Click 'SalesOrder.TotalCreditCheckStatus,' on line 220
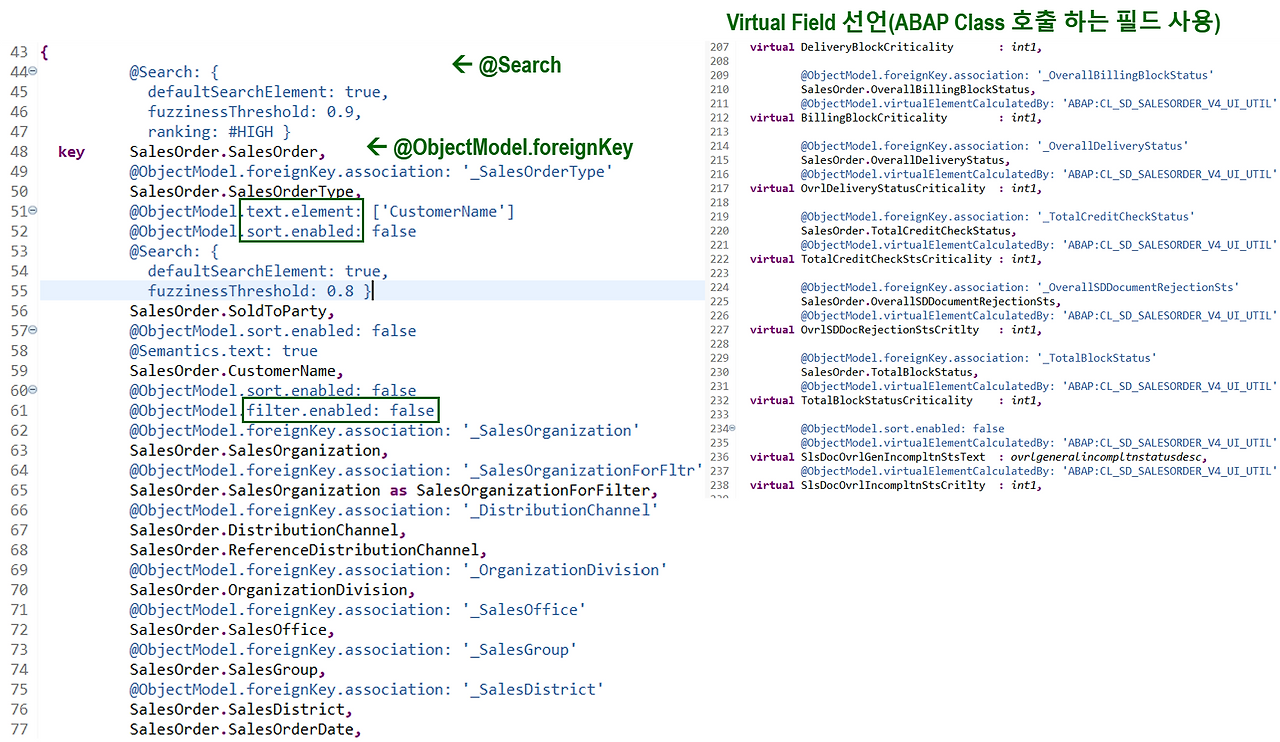This screenshot has height=742, width=1280. click(908, 231)
